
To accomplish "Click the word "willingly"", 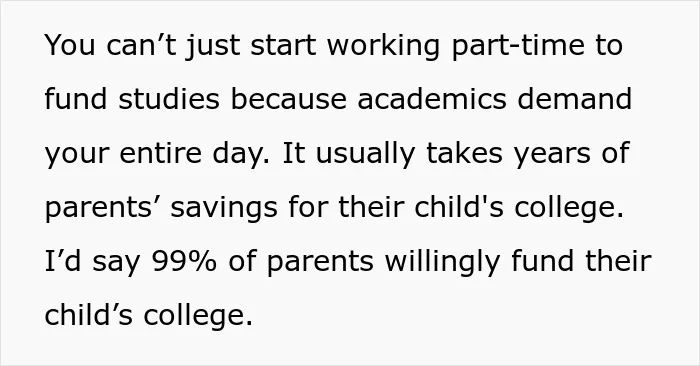I will pos(442,262).
